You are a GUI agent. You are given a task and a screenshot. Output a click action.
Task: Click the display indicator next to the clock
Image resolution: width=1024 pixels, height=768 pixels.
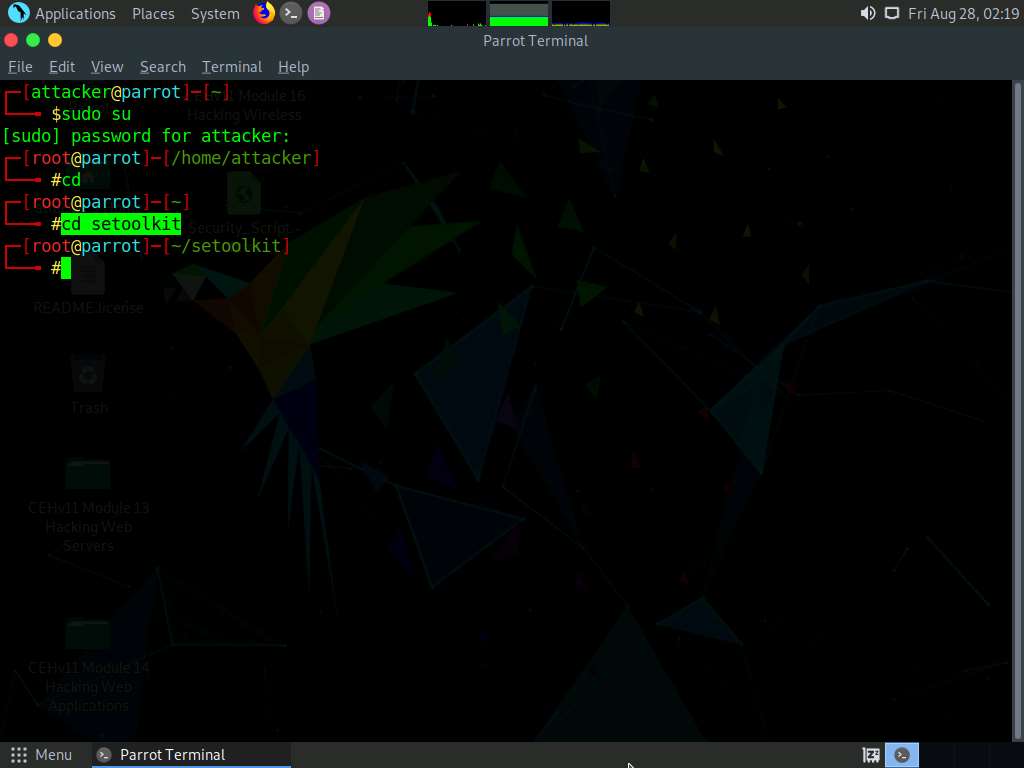point(891,13)
